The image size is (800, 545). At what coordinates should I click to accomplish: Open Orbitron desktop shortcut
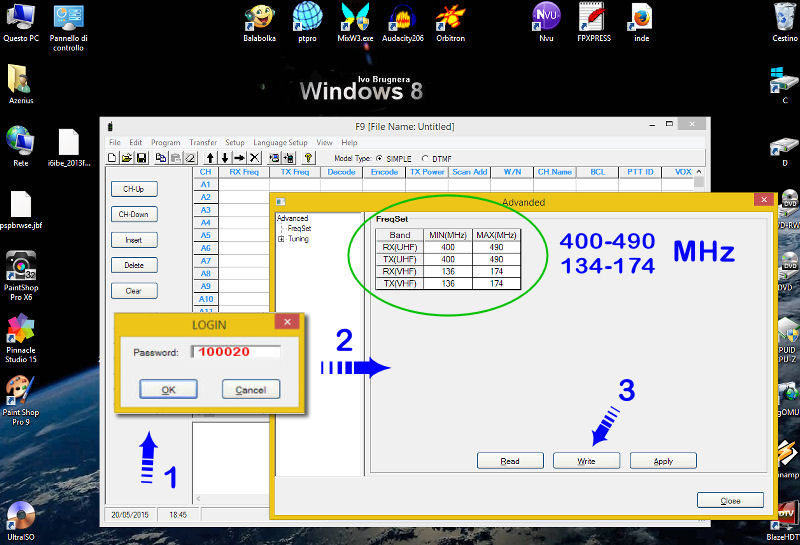tap(451, 23)
